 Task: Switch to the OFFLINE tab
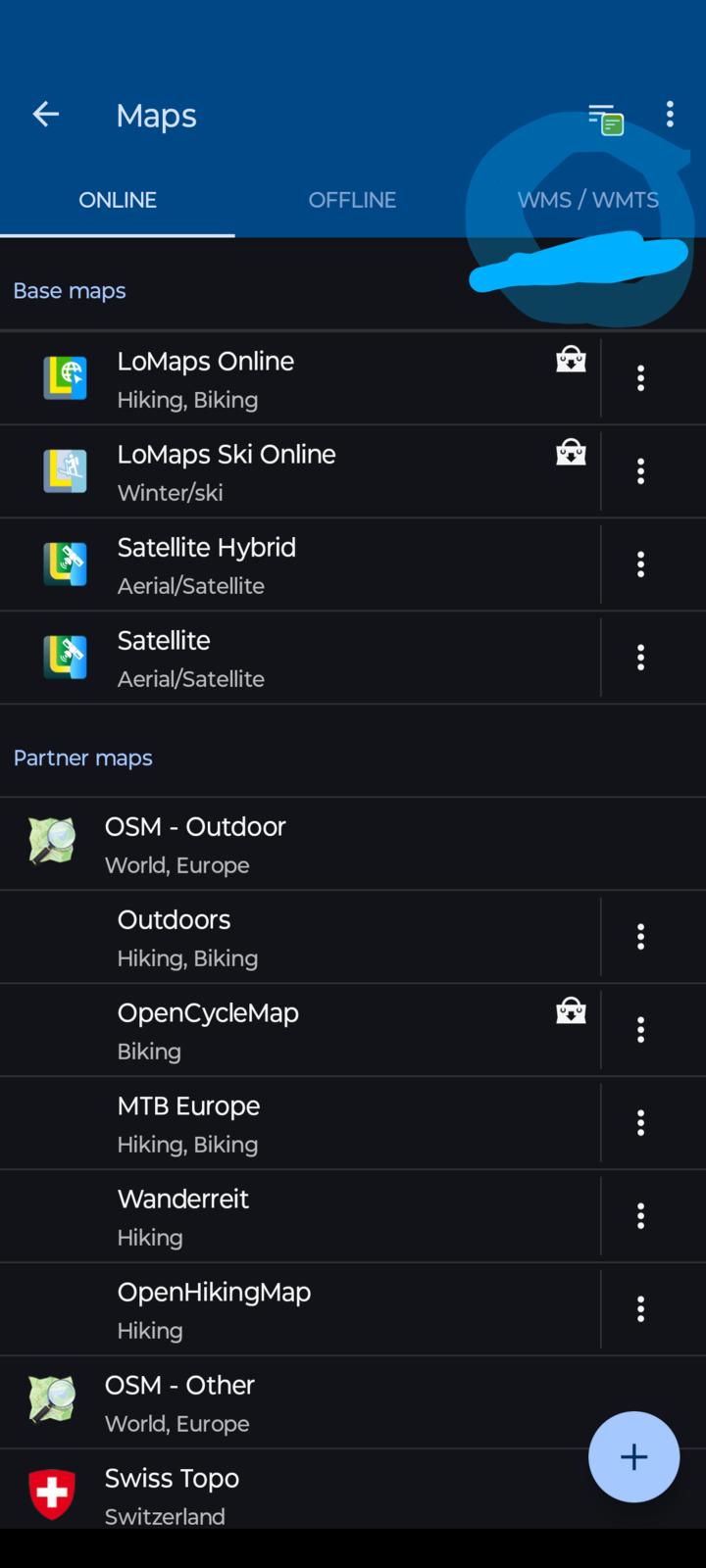(352, 200)
